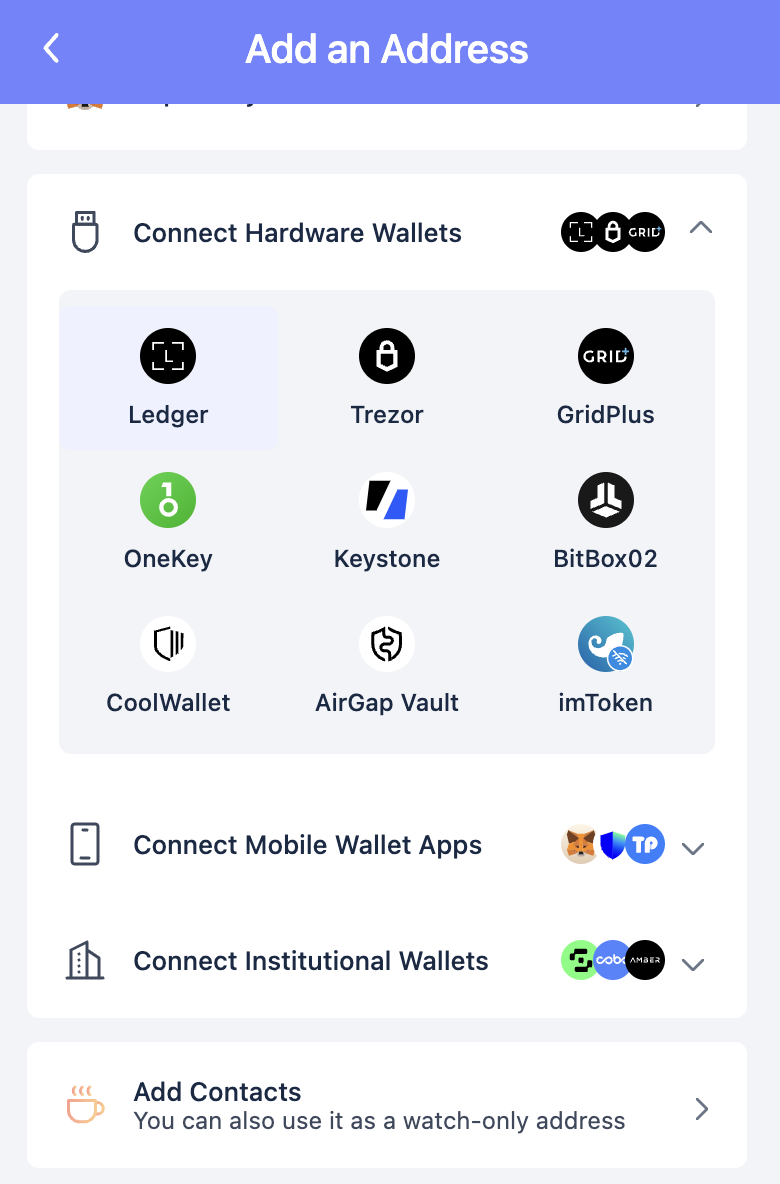This screenshot has width=780, height=1184.
Task: Click the Amber institutional wallet icon
Action: [x=646, y=960]
